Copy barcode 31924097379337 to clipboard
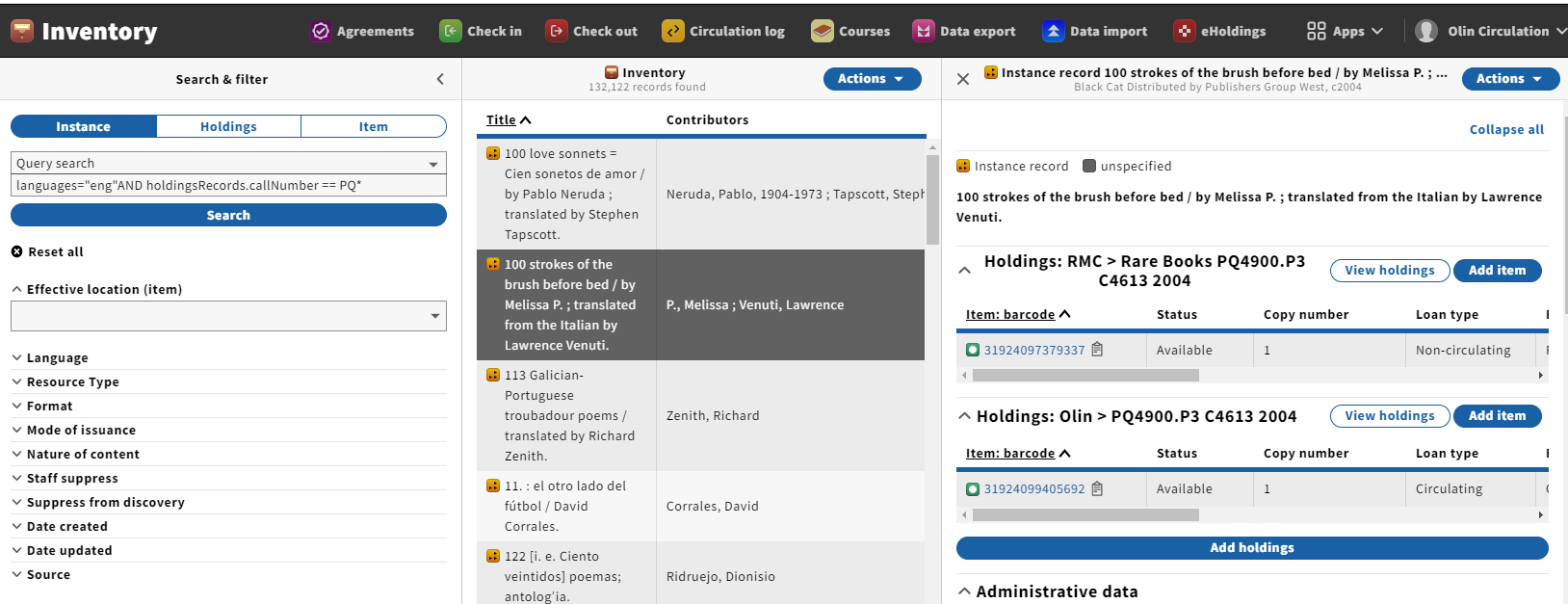Image resolution: width=1568 pixels, height=604 pixels. click(1097, 350)
